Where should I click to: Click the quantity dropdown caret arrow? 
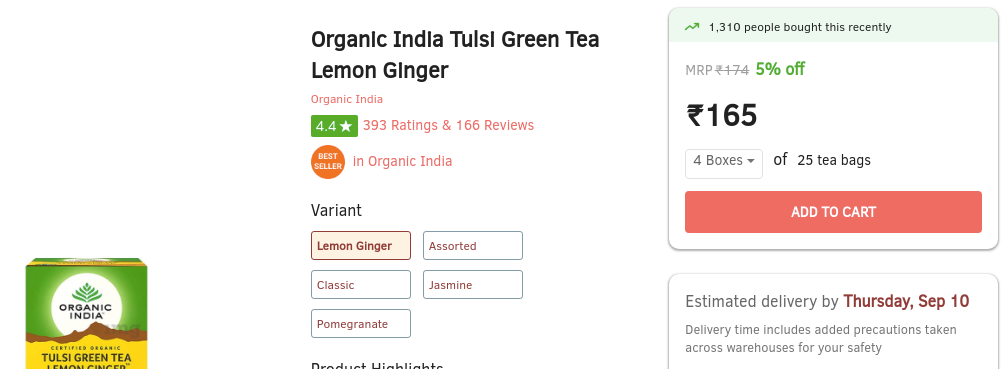point(751,161)
